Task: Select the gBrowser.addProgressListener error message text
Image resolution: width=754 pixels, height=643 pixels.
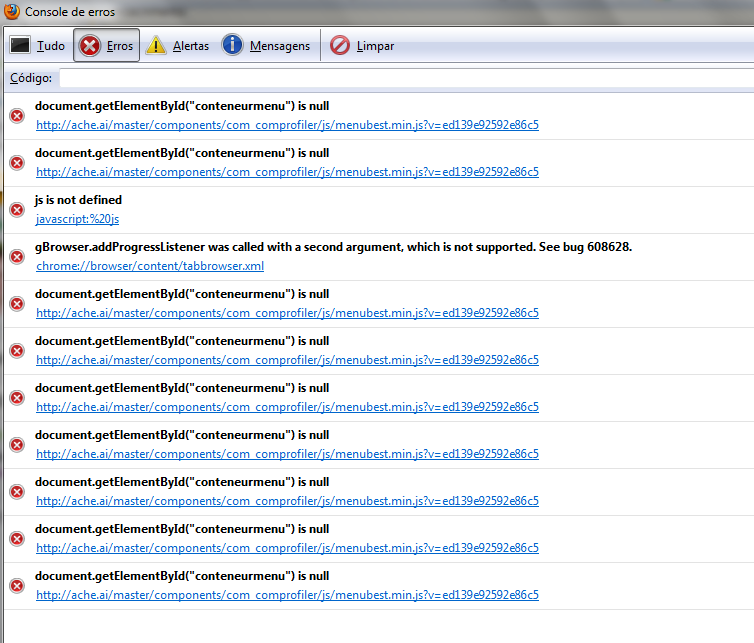Action: (333, 247)
